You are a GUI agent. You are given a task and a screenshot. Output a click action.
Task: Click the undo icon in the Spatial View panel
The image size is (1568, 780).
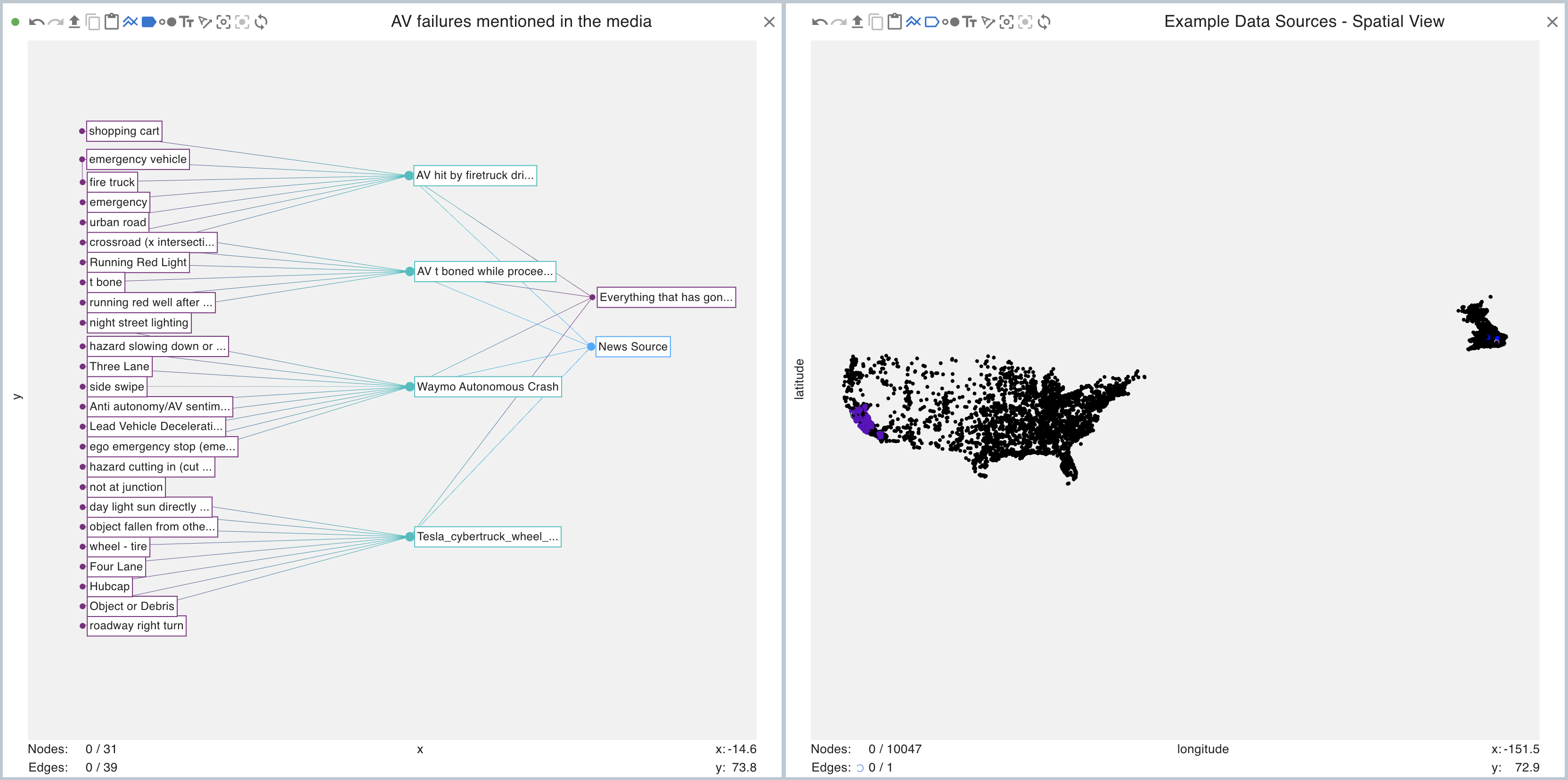click(x=819, y=23)
